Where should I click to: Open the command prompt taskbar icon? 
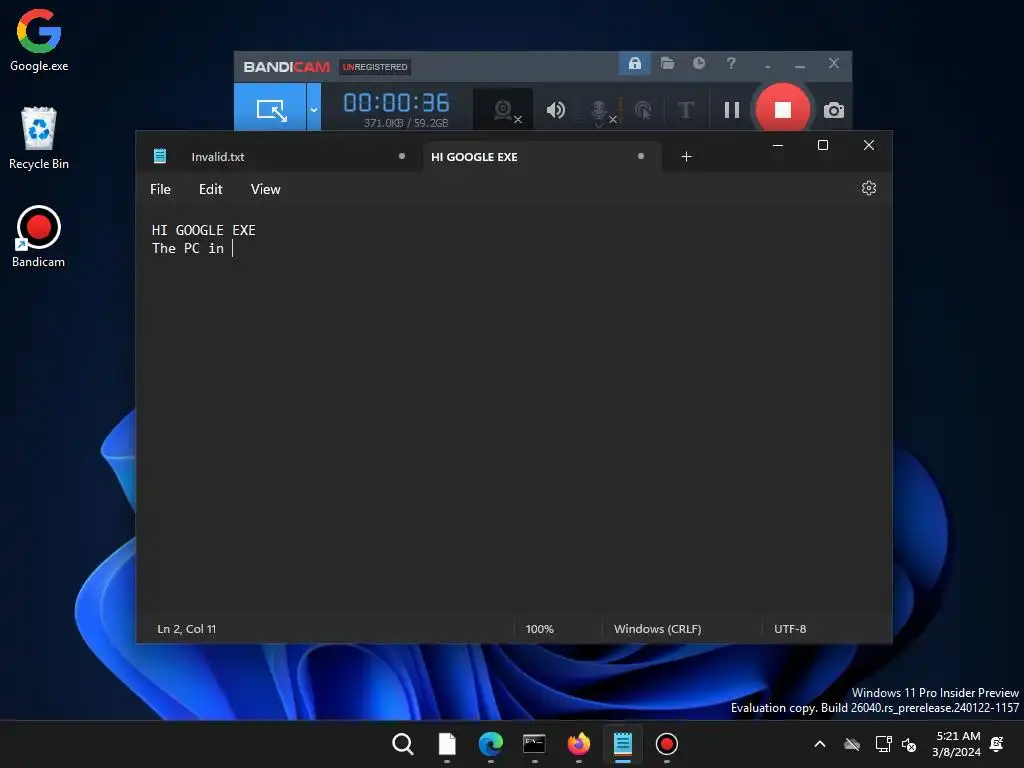[534, 744]
